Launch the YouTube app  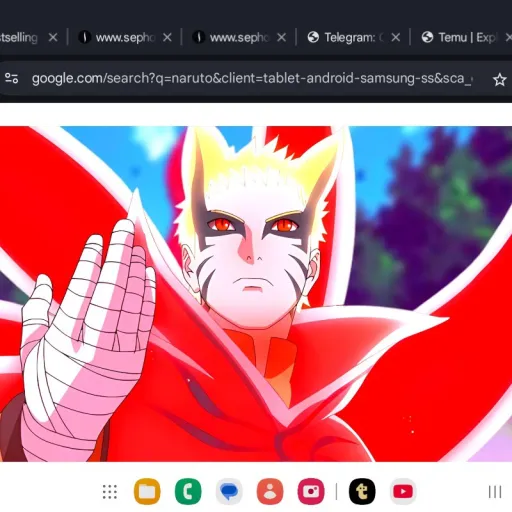pos(403,491)
